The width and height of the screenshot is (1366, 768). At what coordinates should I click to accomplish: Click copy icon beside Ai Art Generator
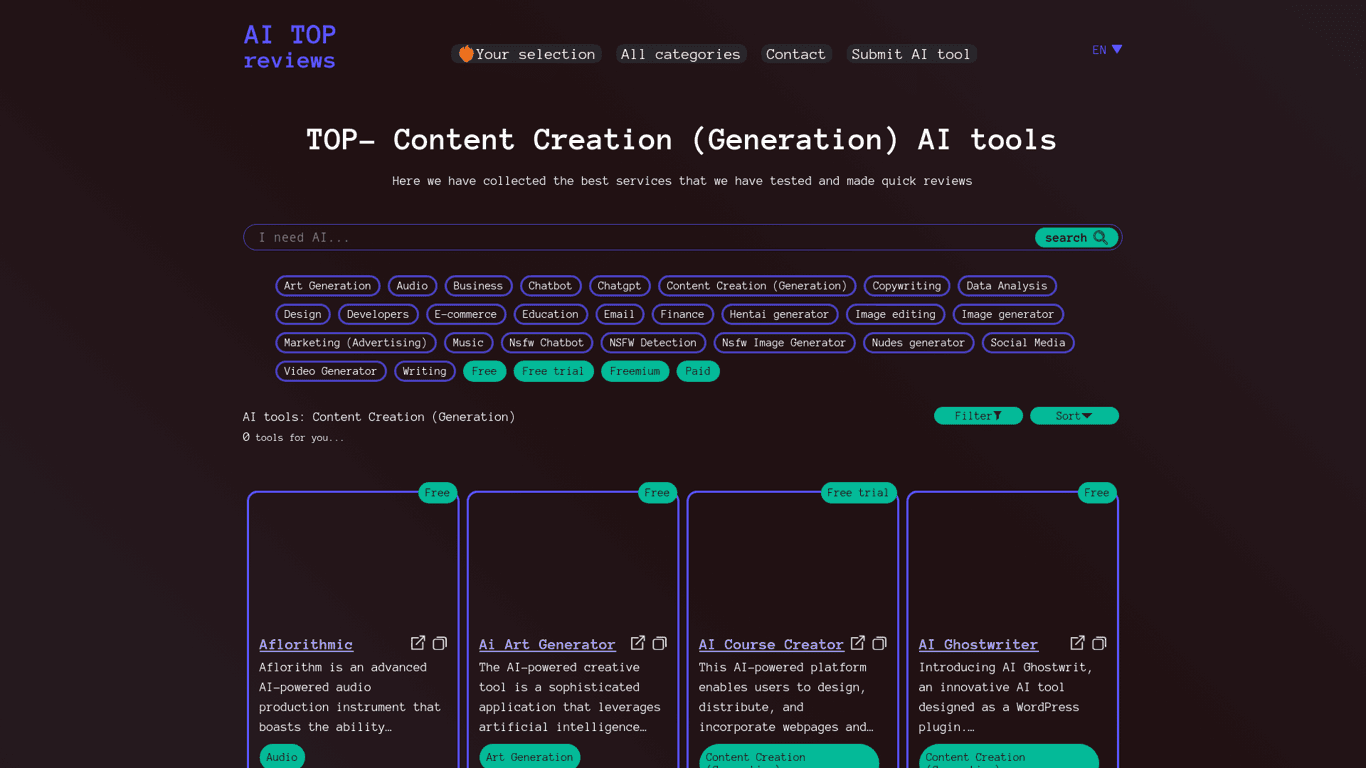coord(660,643)
